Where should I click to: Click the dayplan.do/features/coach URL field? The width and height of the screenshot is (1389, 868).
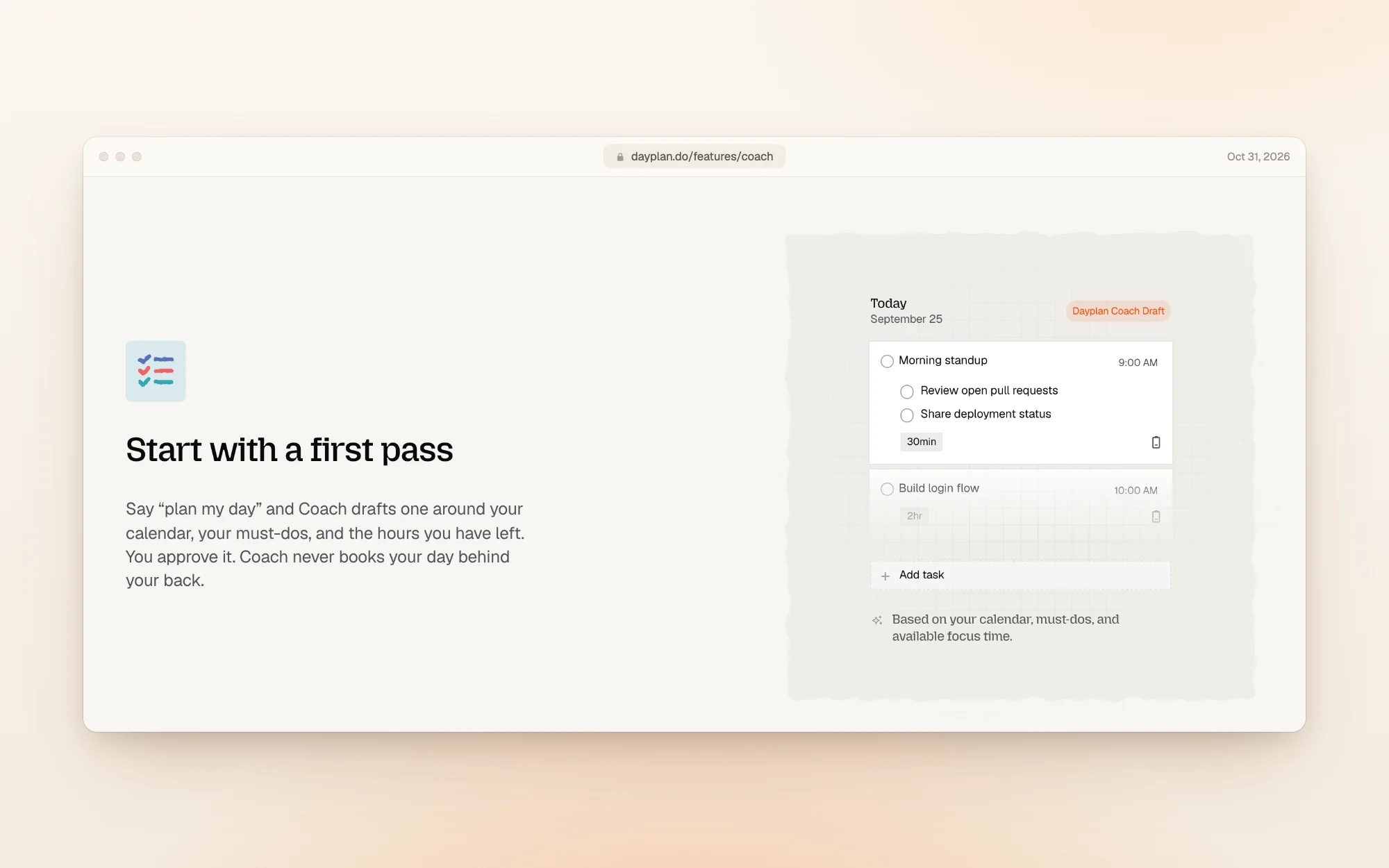point(694,156)
